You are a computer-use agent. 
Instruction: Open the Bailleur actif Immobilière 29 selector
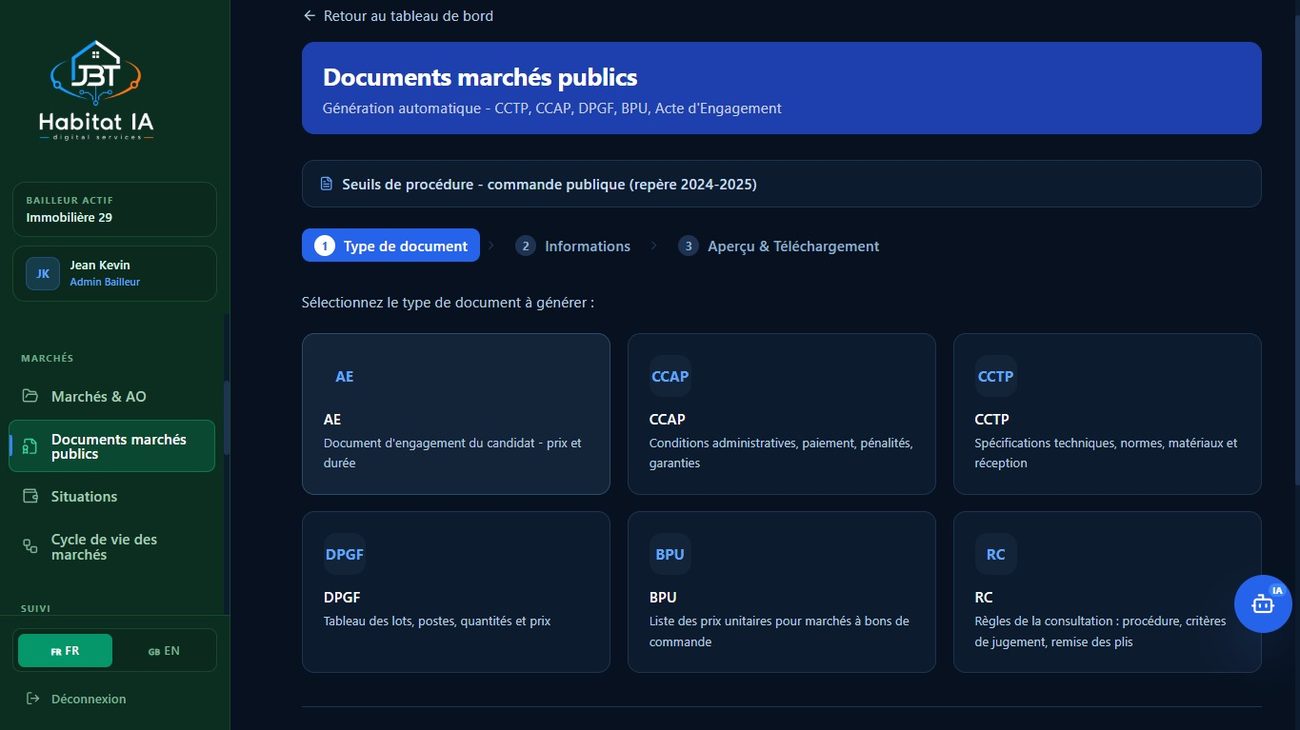(114, 209)
